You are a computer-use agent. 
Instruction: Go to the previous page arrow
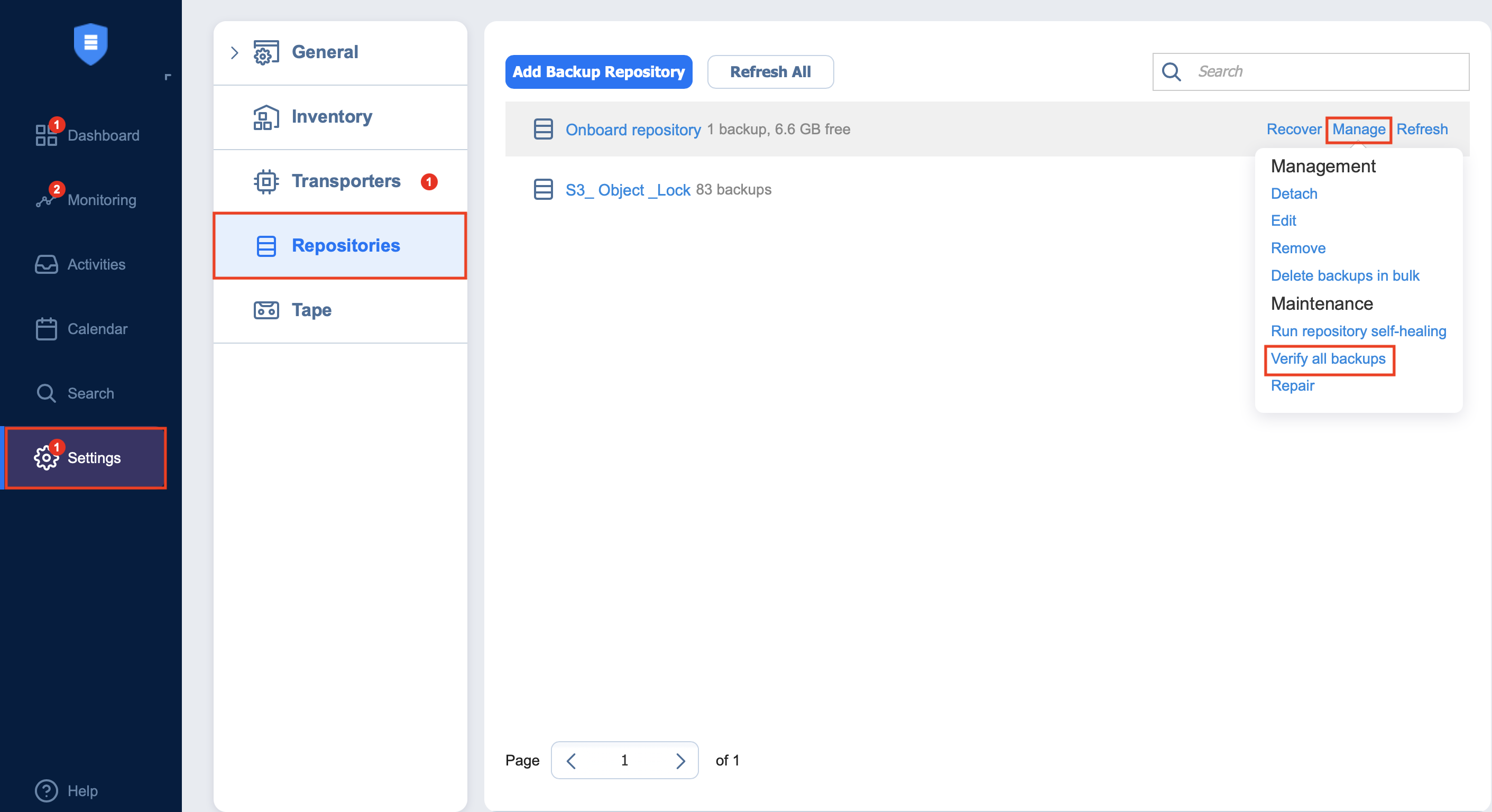[x=571, y=760]
